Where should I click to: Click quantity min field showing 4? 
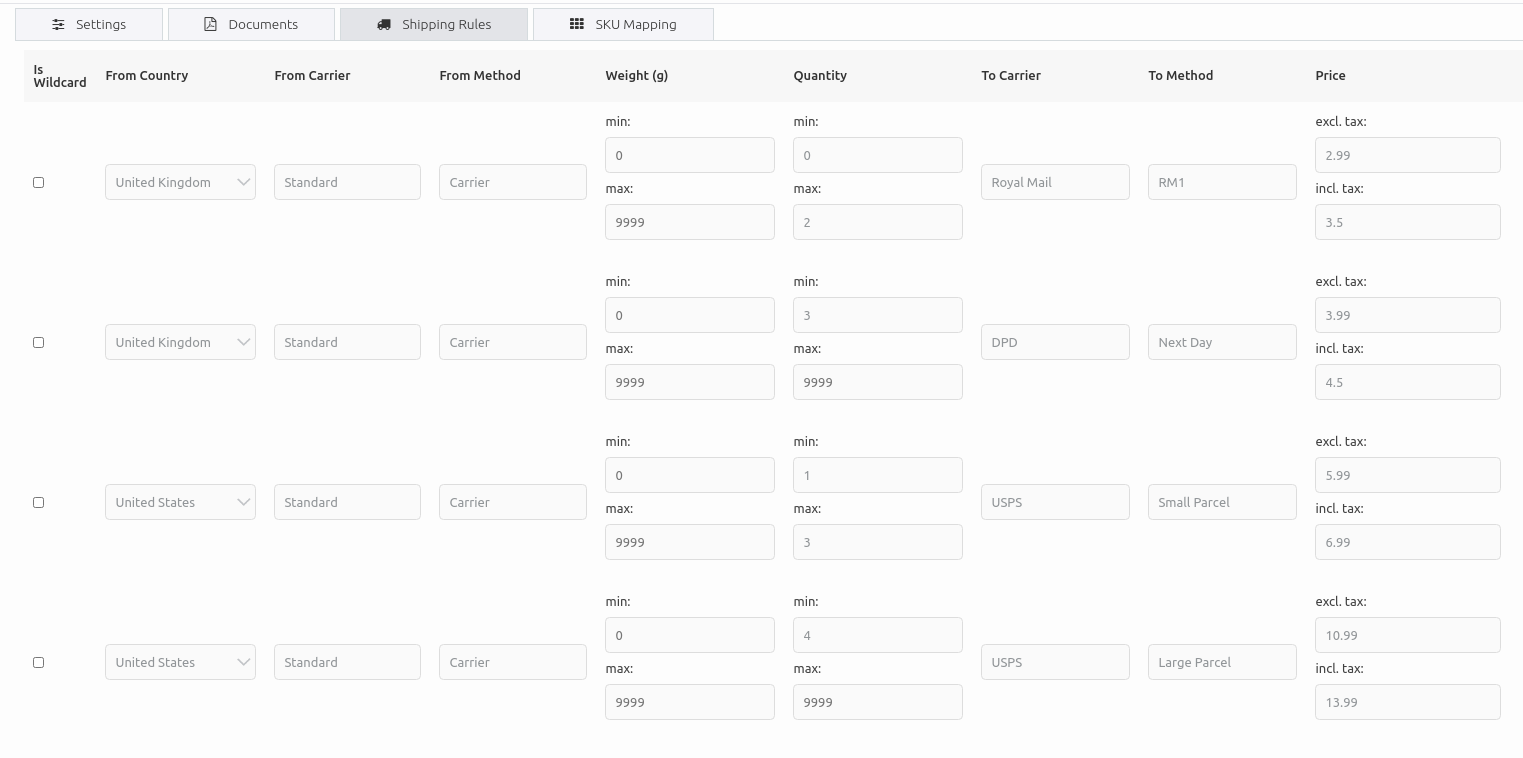(x=878, y=635)
